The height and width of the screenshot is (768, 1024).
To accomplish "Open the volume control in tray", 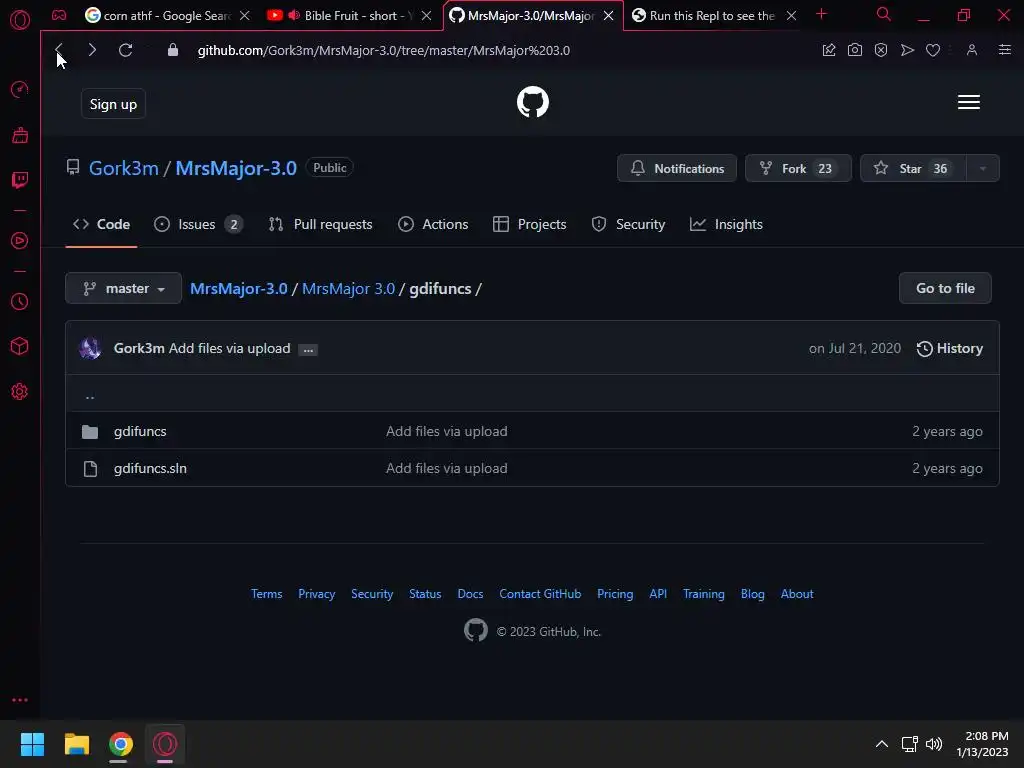I will tap(934, 744).
